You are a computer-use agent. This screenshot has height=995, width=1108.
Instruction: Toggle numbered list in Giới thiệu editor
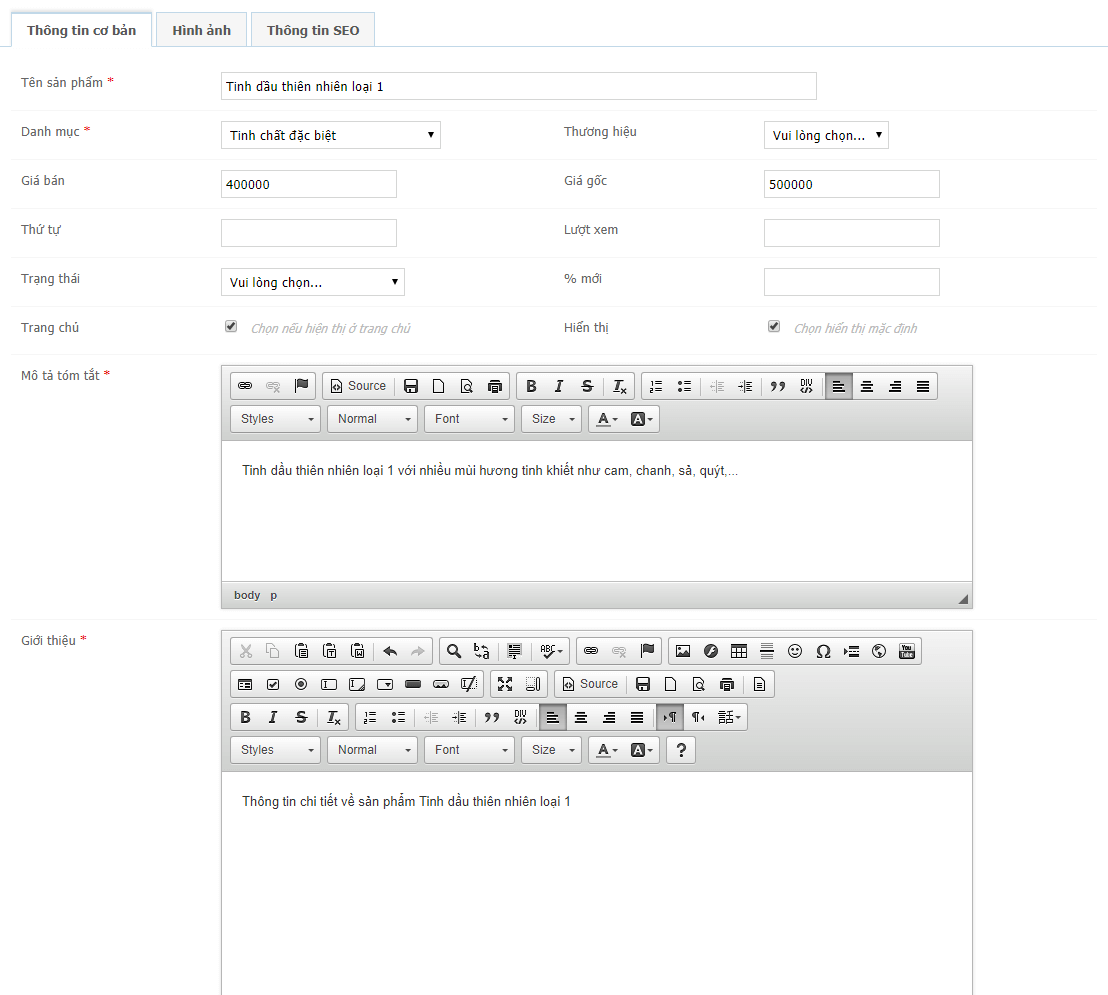pos(370,717)
